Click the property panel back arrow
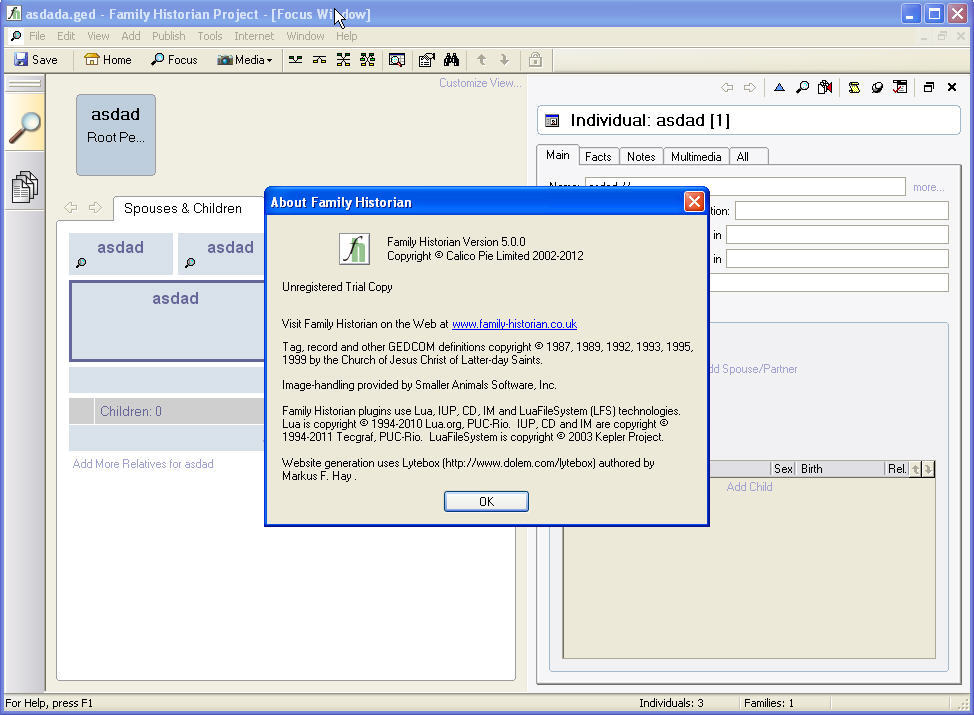This screenshot has height=715, width=974. pos(727,88)
